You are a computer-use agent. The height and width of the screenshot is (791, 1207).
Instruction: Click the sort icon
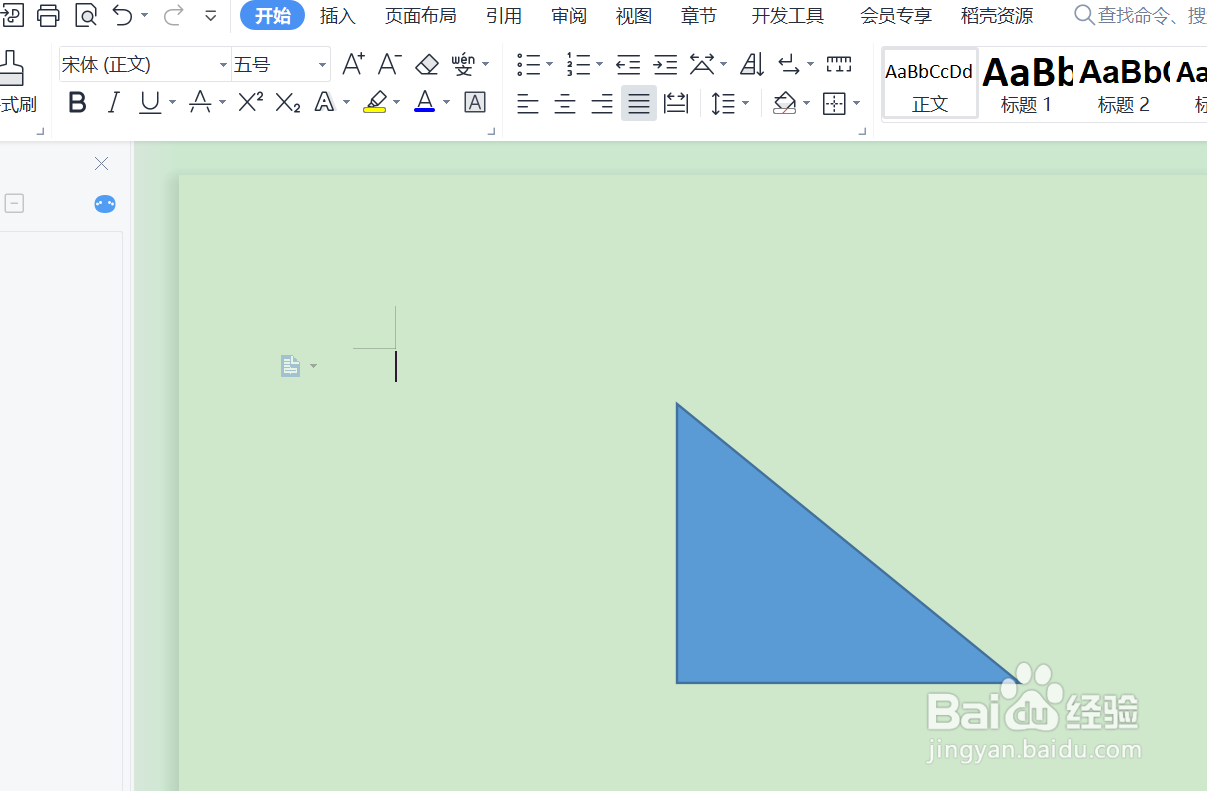coord(752,65)
